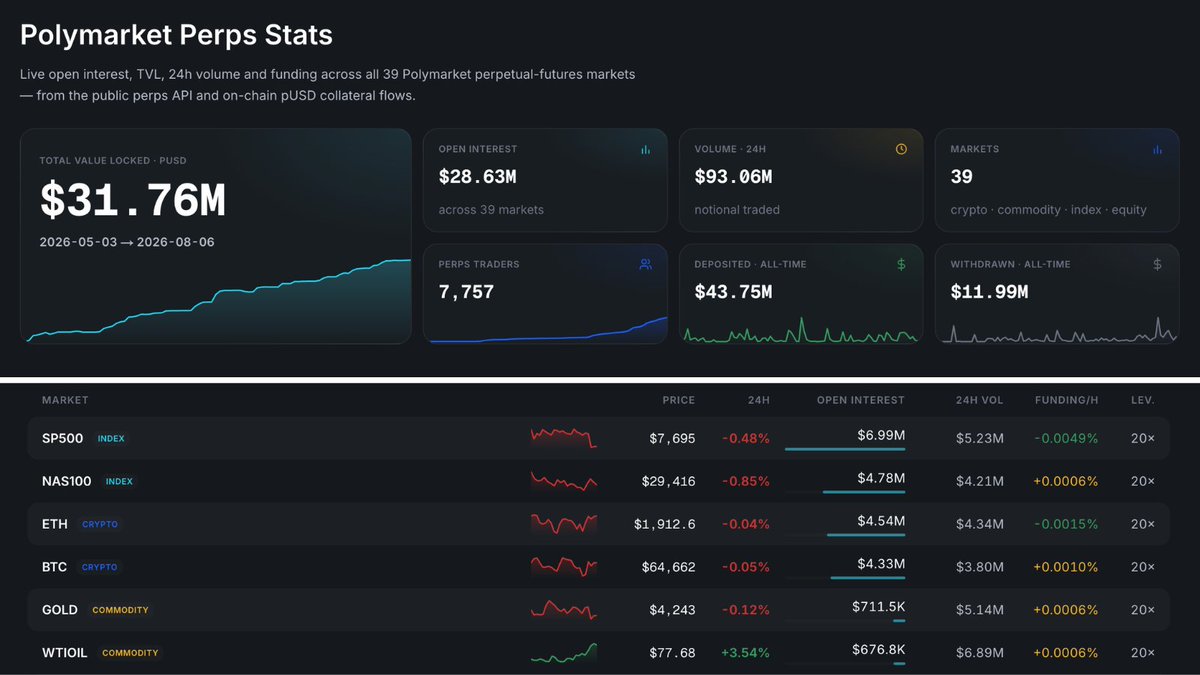The height and width of the screenshot is (675, 1200).
Task: Click the Polymarket Perps Stats heading
Action: (176, 35)
